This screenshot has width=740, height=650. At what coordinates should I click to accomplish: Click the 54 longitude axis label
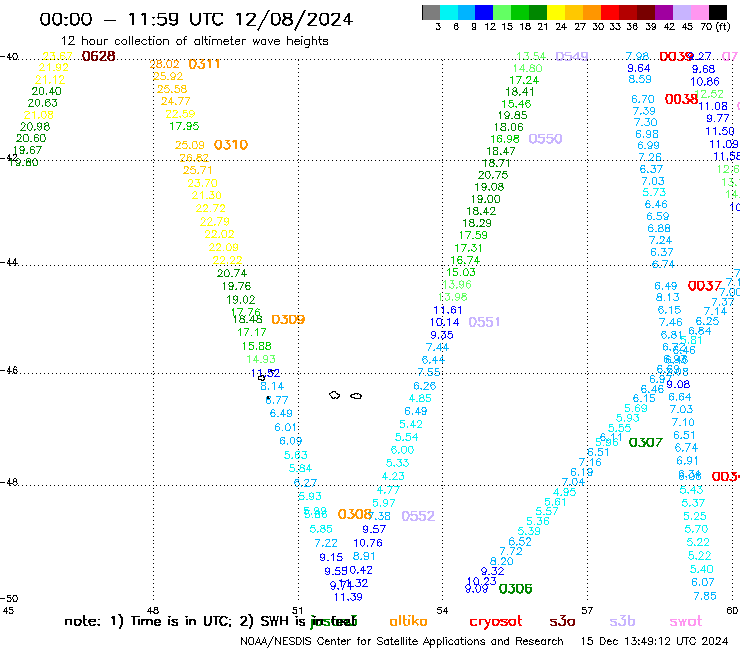(442, 611)
